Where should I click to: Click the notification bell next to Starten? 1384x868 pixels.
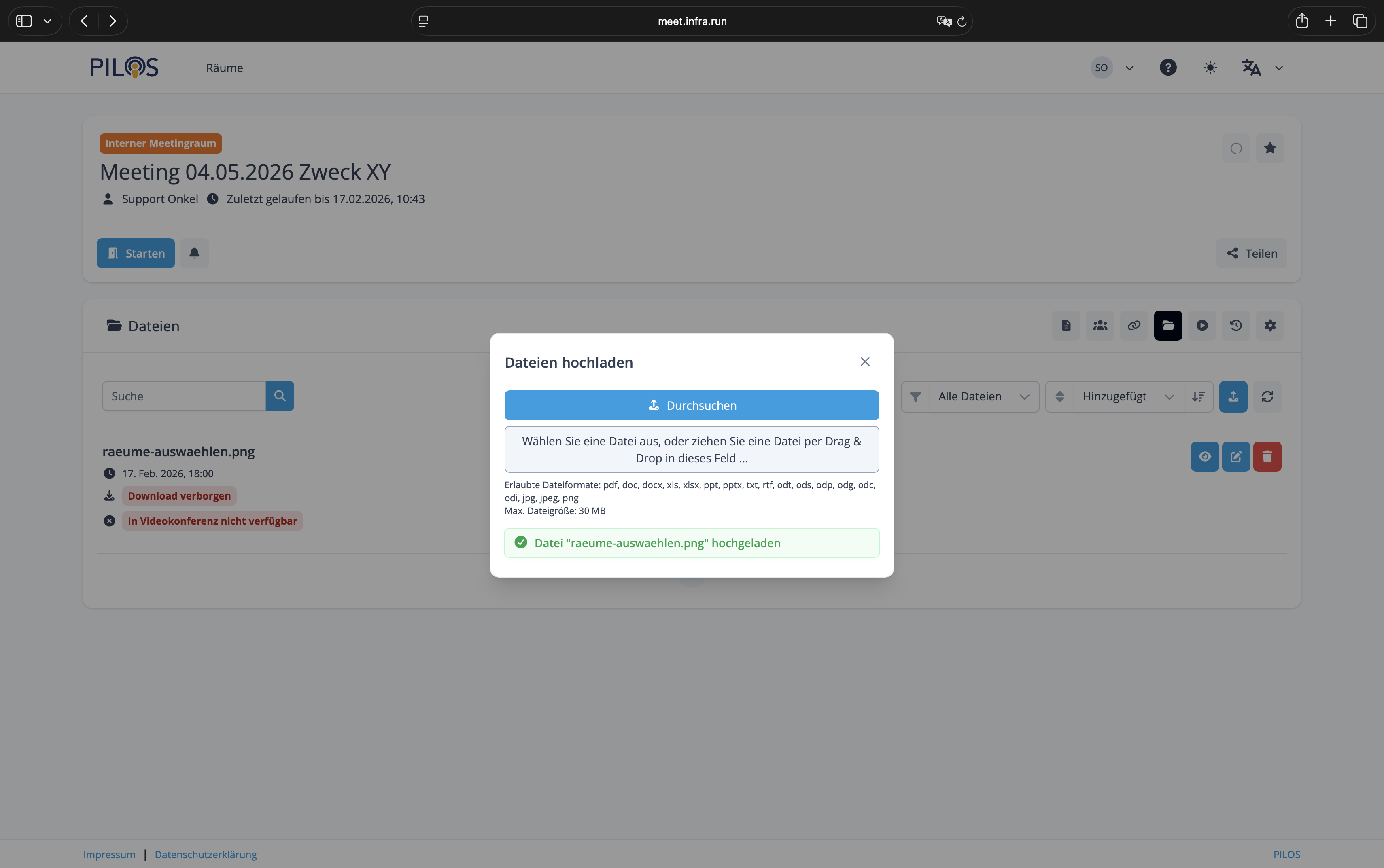194,253
